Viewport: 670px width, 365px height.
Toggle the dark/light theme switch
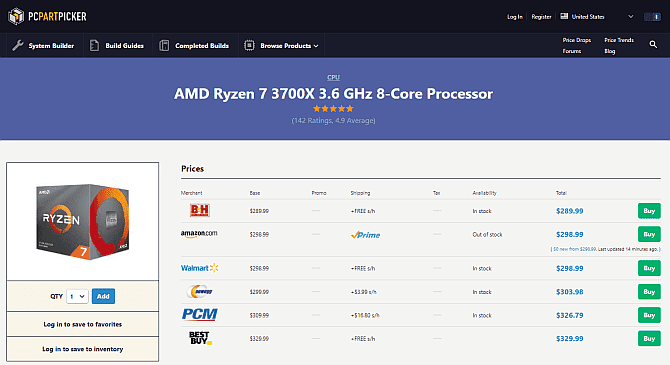652,17
